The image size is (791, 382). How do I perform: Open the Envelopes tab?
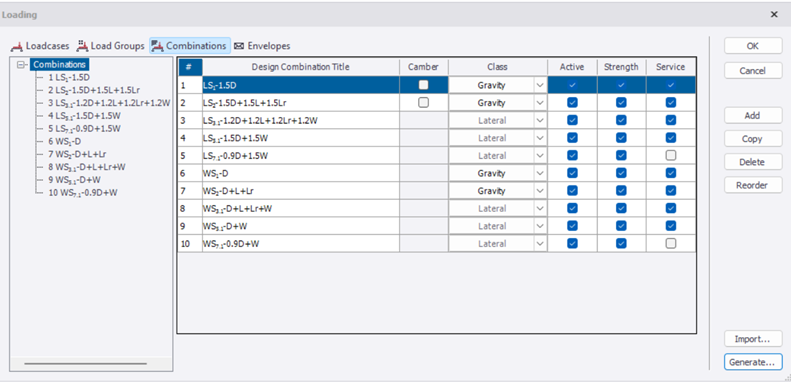[x=262, y=46]
